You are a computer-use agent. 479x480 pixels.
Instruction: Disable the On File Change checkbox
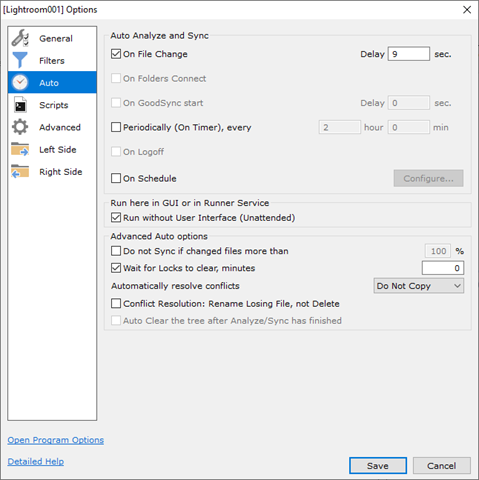[116, 54]
